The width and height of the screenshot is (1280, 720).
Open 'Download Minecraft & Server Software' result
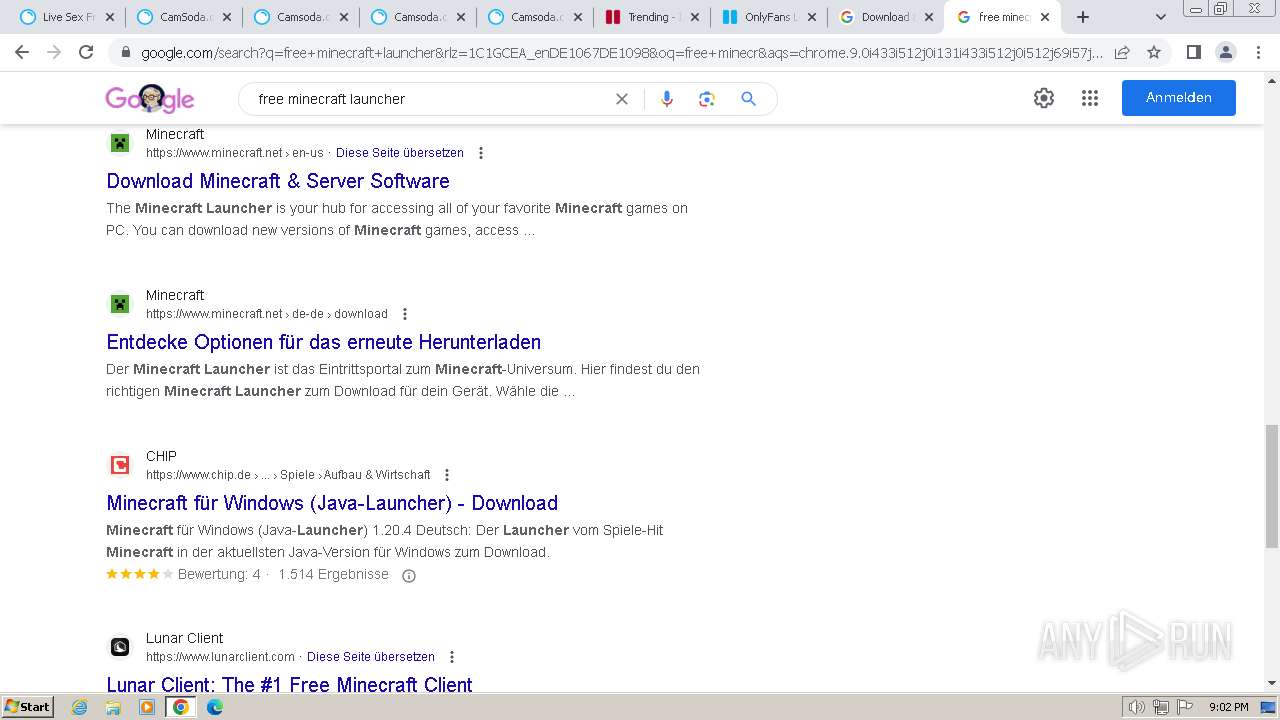pos(278,181)
